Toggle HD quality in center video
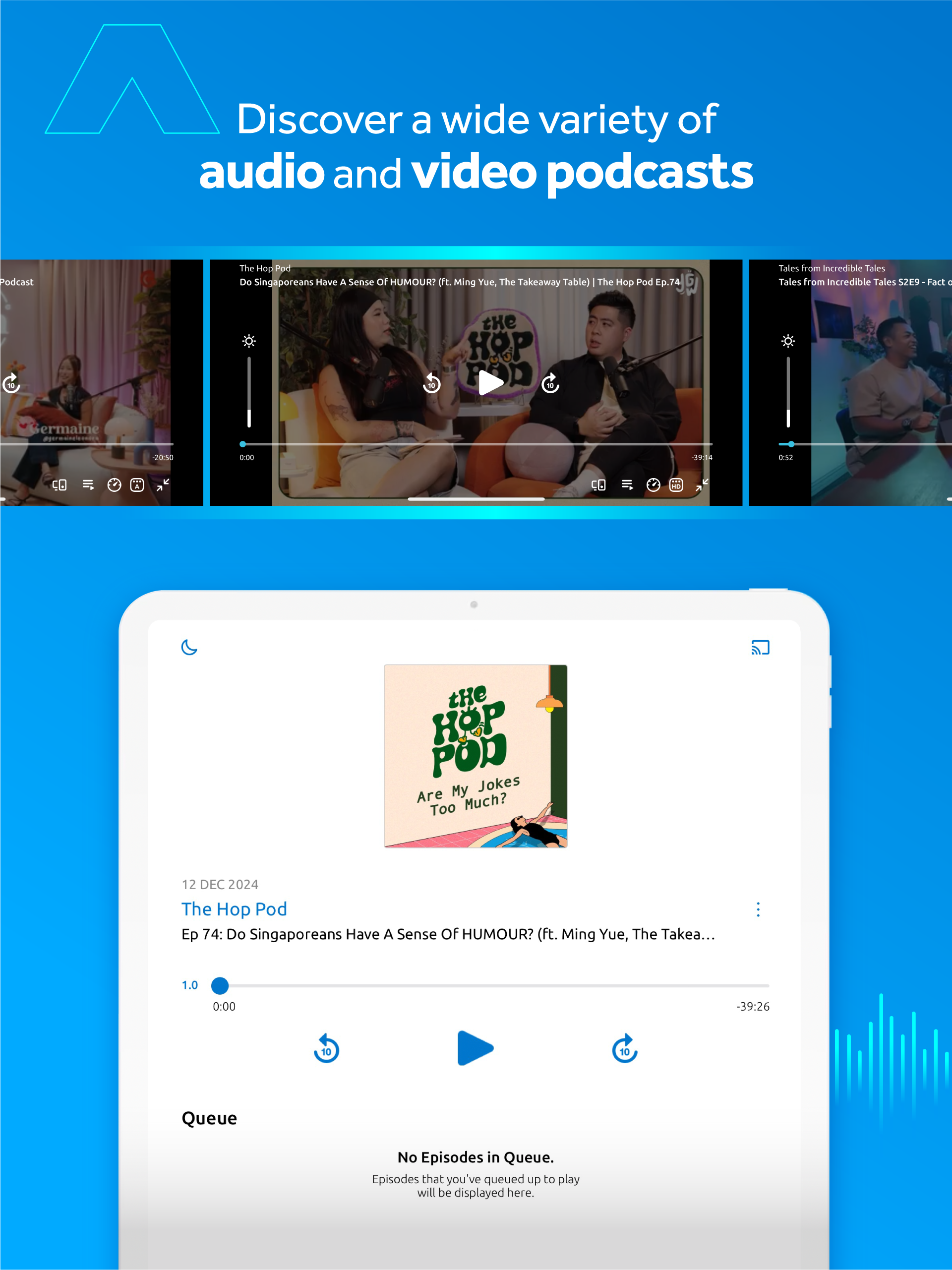Screen dimensions: 952x1270 tap(676, 485)
